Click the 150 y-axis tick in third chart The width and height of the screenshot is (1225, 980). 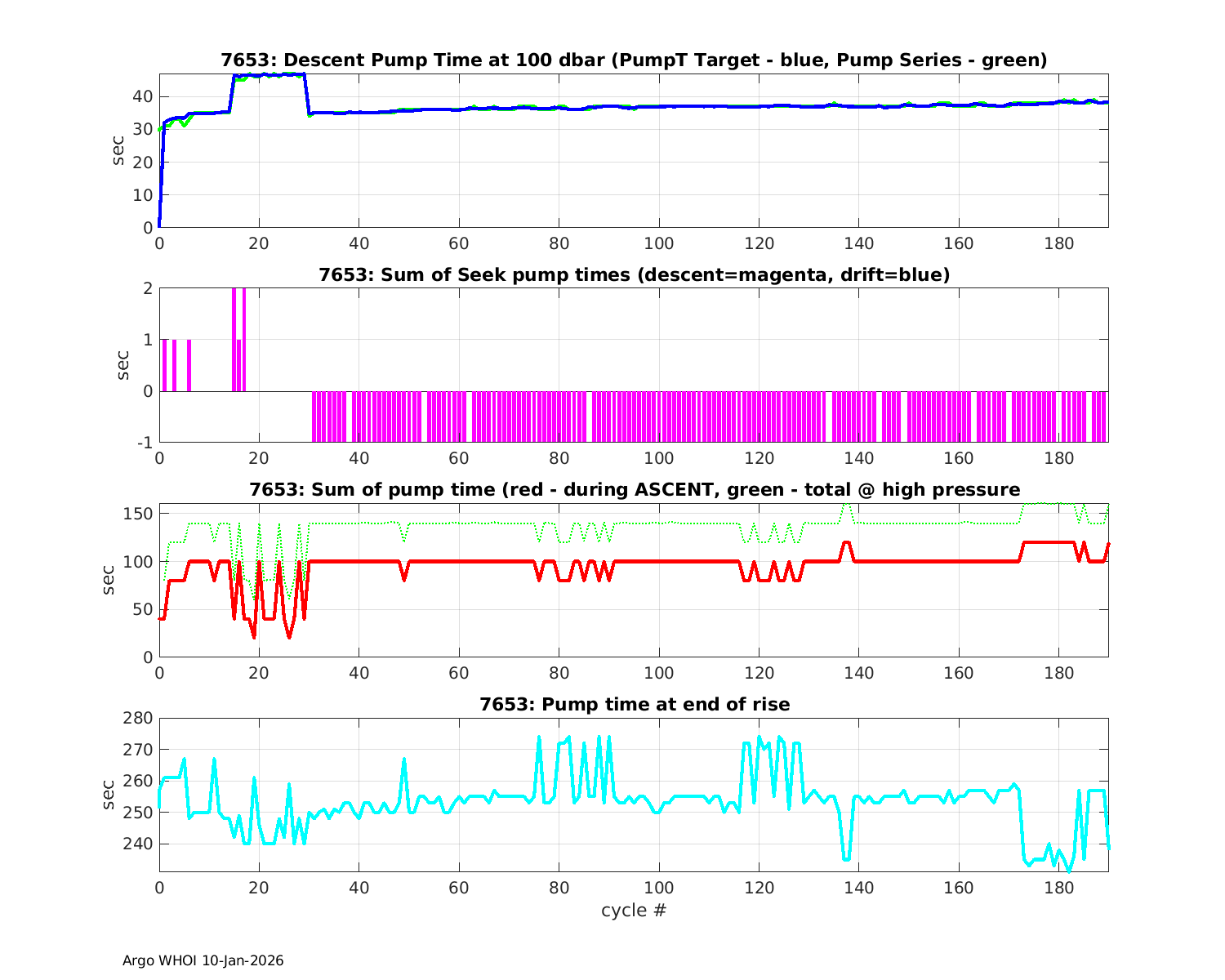pyautogui.click(x=139, y=514)
